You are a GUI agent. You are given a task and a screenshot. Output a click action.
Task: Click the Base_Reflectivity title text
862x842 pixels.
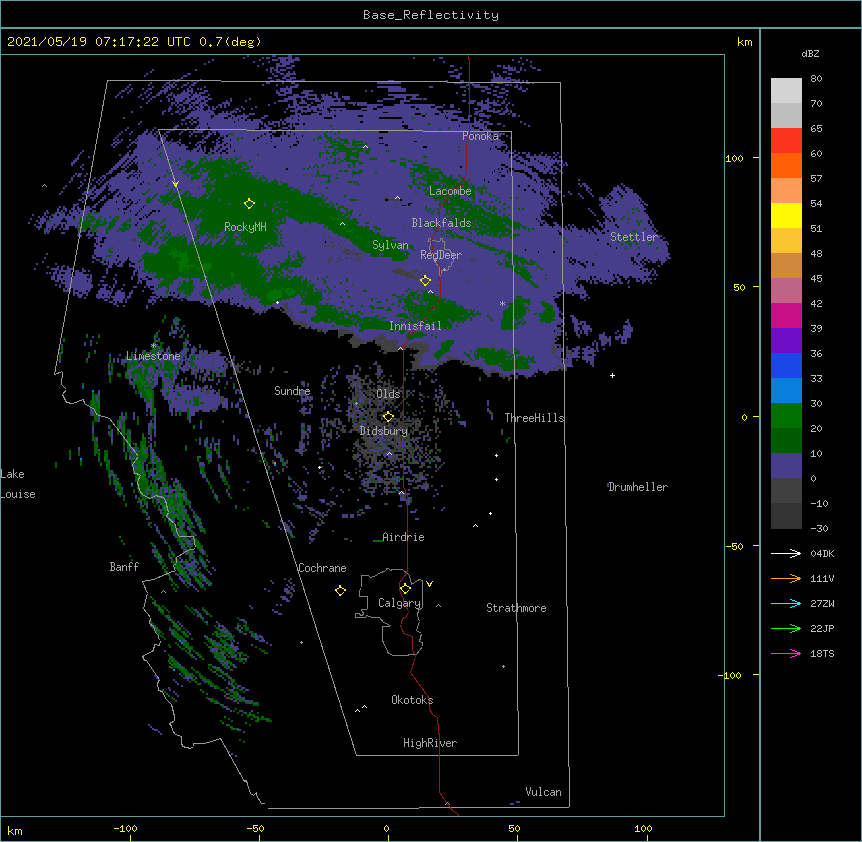tap(431, 15)
